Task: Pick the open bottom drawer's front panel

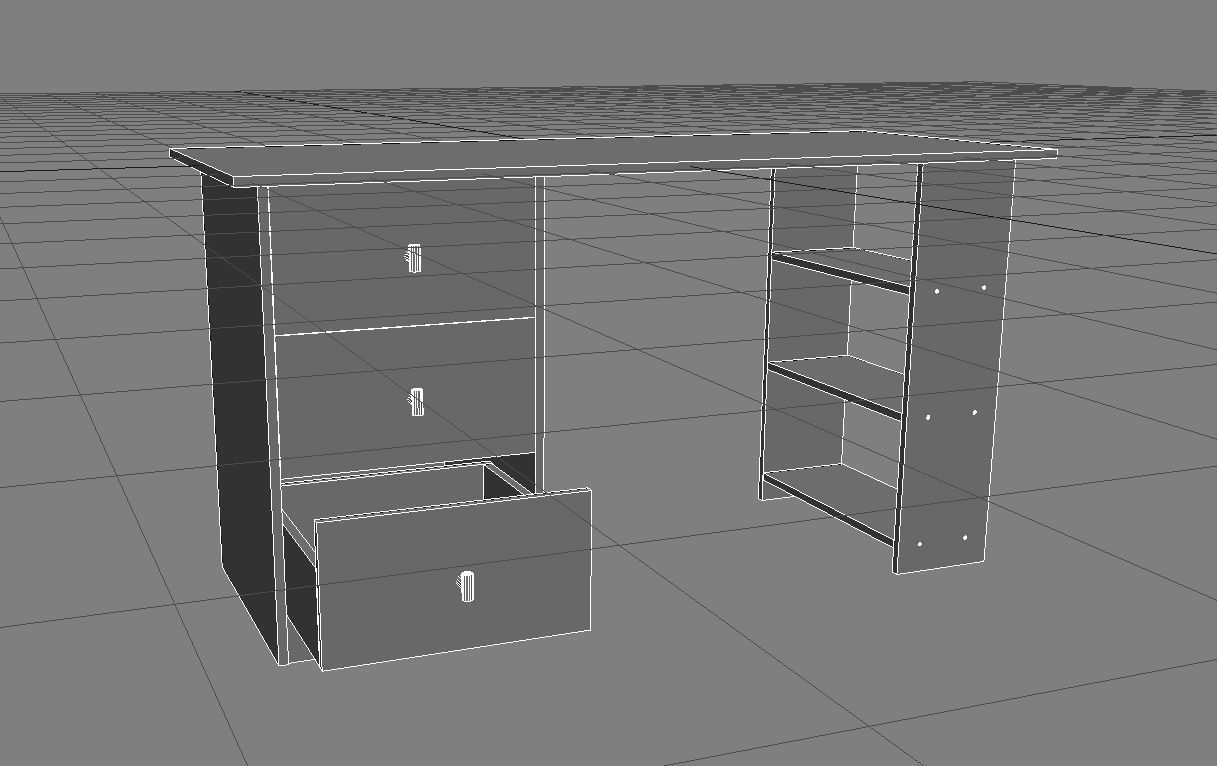Action: [x=454, y=579]
